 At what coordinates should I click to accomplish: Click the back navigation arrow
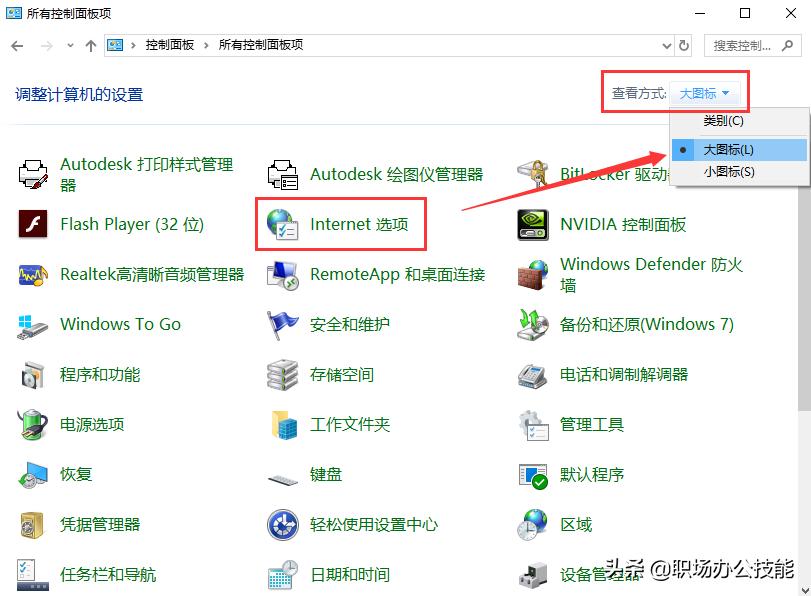16,45
